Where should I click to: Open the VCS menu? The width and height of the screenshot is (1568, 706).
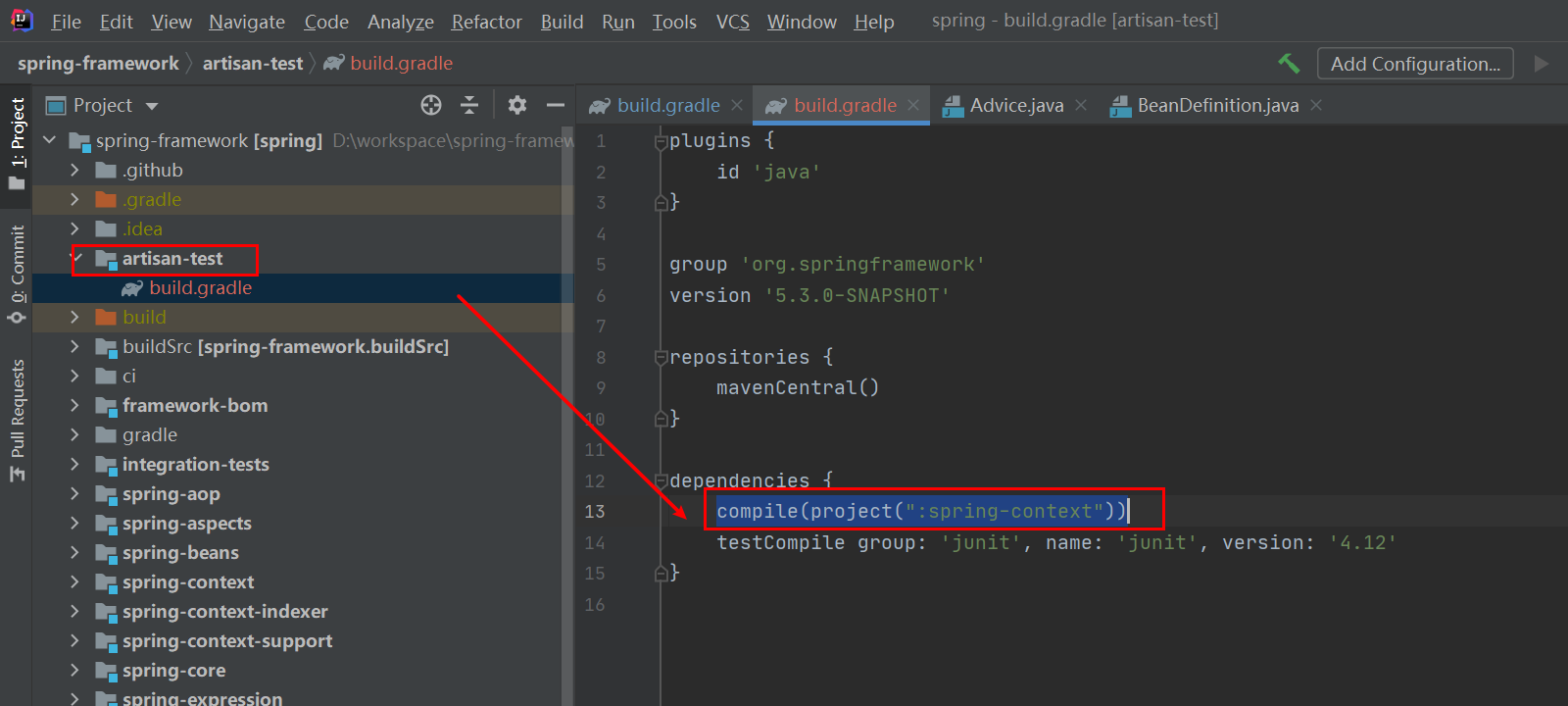[732, 22]
